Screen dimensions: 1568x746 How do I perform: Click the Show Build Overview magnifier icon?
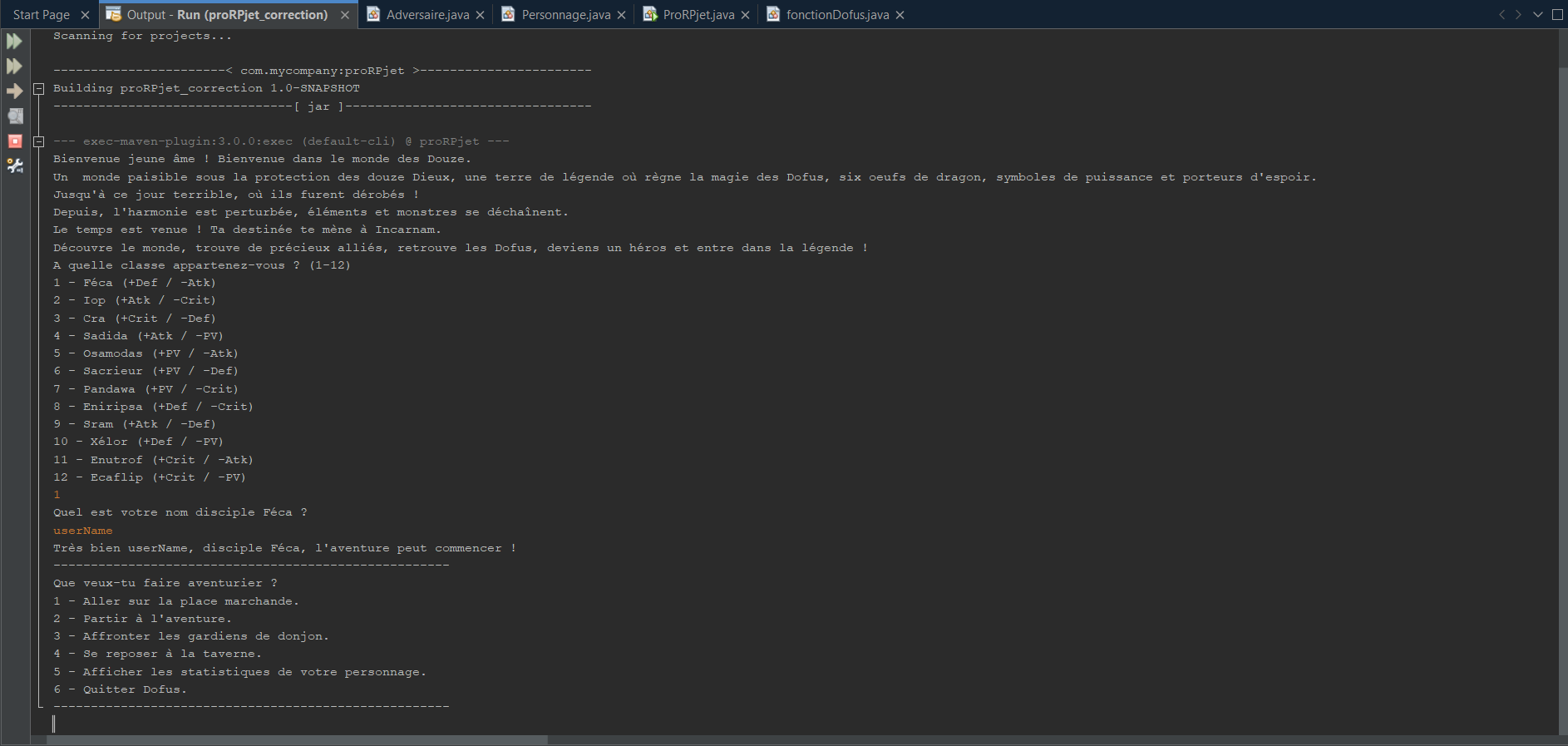(14, 116)
